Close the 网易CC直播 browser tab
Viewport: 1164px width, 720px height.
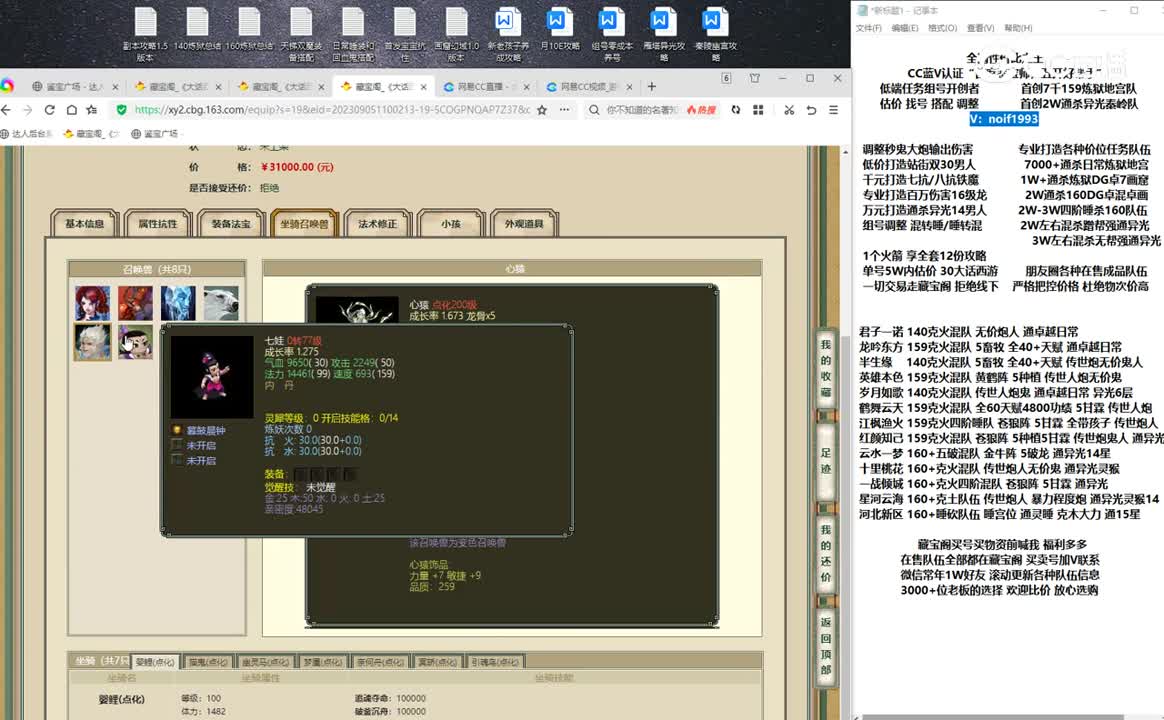526,87
